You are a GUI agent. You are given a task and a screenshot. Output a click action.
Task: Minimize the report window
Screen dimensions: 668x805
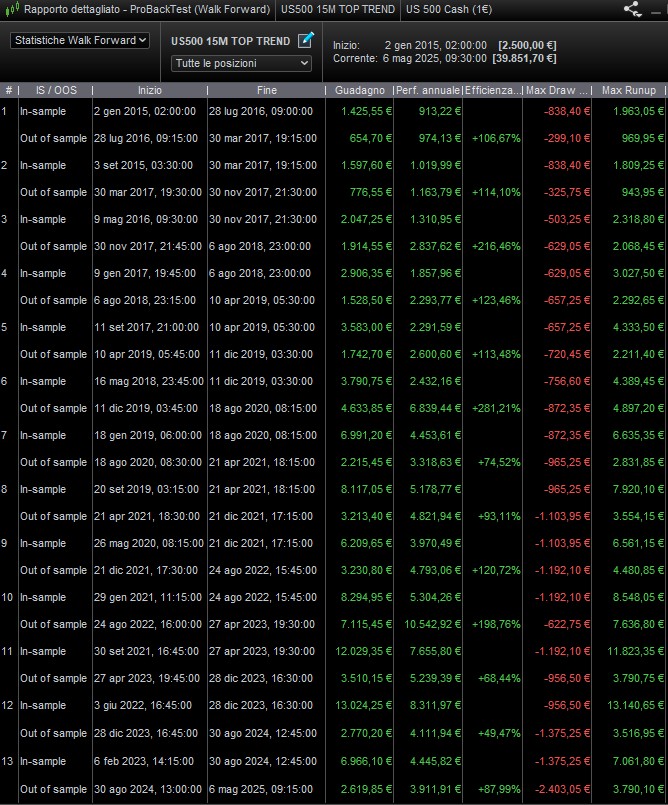656,9
